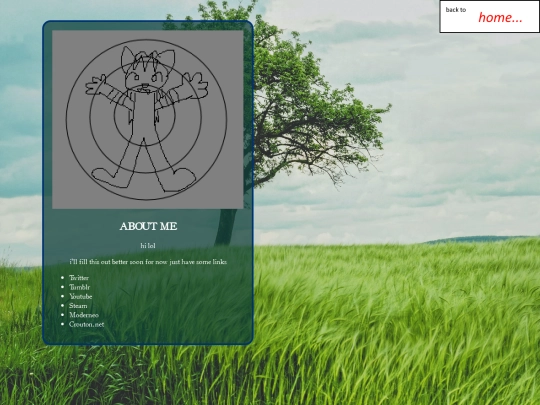Open the Crouton.net link
This screenshot has height=405, width=540.
coord(86,324)
